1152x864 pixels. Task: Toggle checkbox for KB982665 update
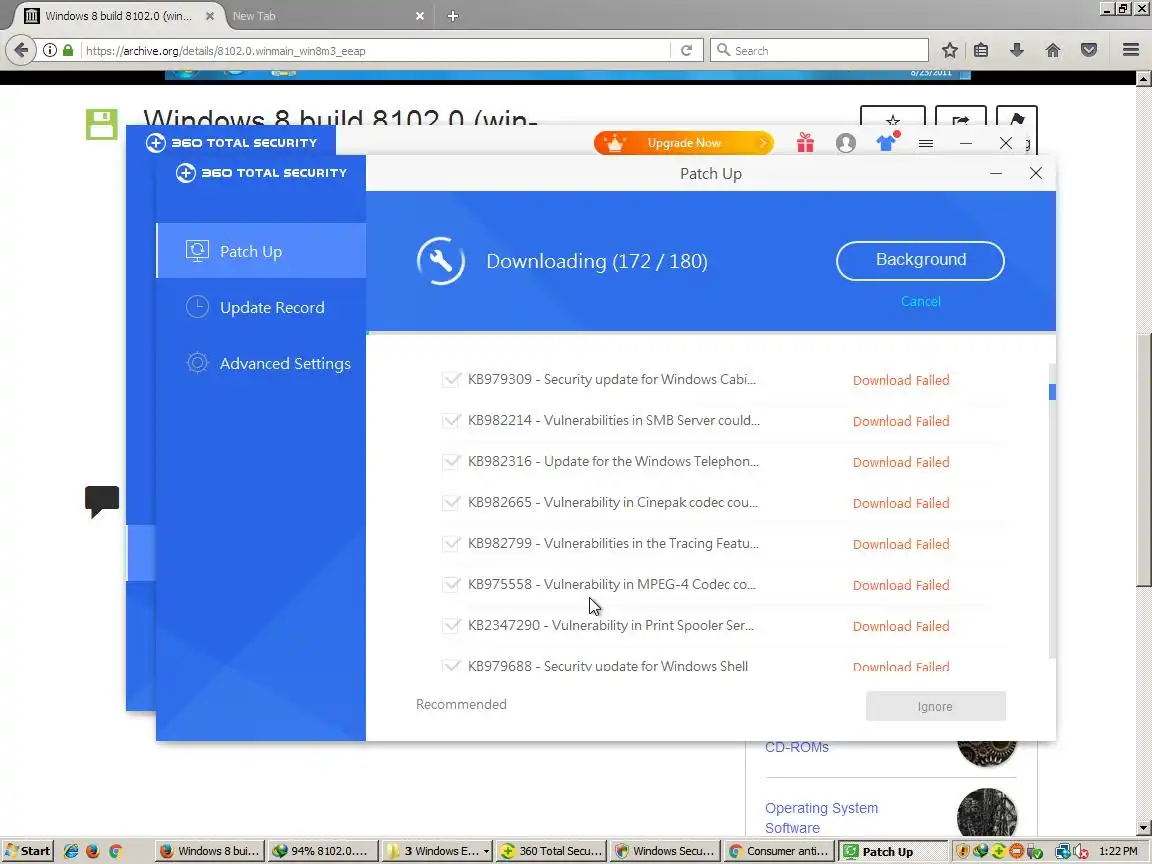(451, 503)
